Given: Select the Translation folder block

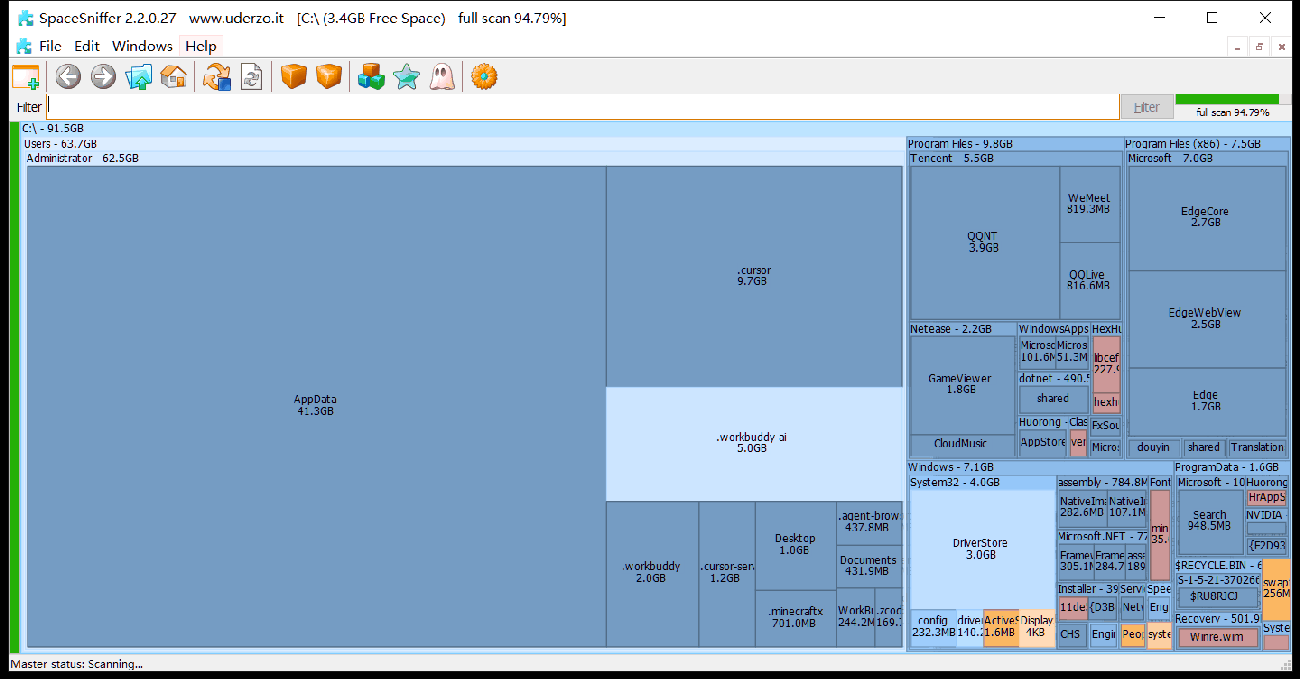Looking at the screenshot, I should click(x=1257, y=447).
